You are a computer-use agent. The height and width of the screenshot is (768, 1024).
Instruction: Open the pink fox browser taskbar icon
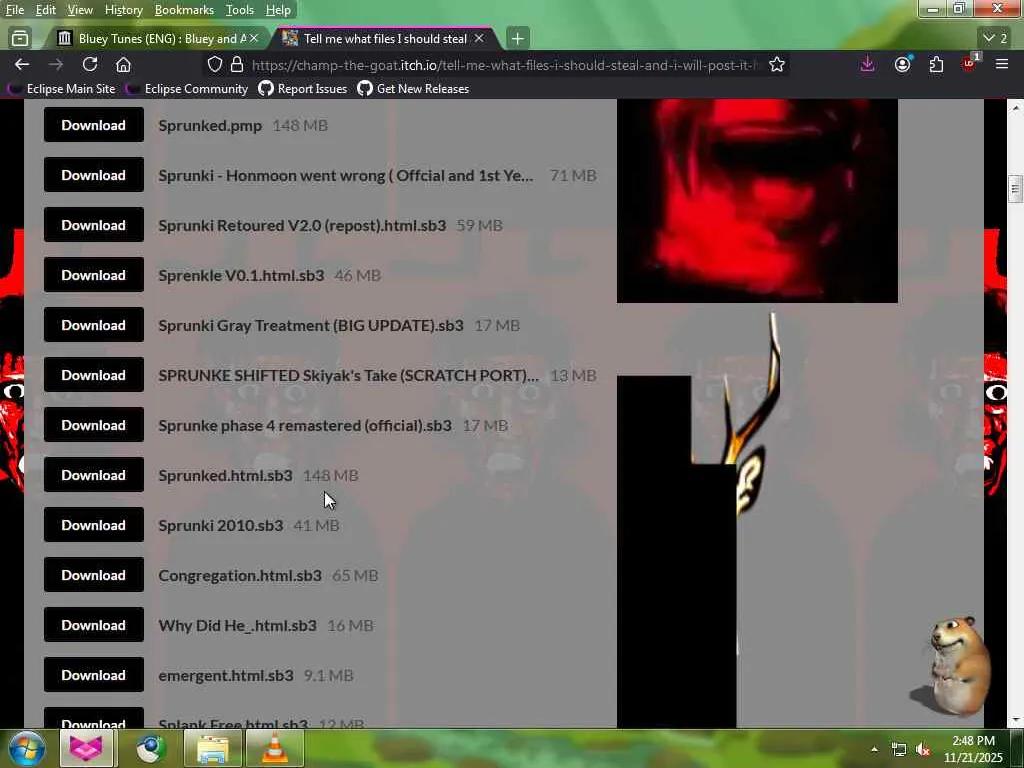(87, 748)
